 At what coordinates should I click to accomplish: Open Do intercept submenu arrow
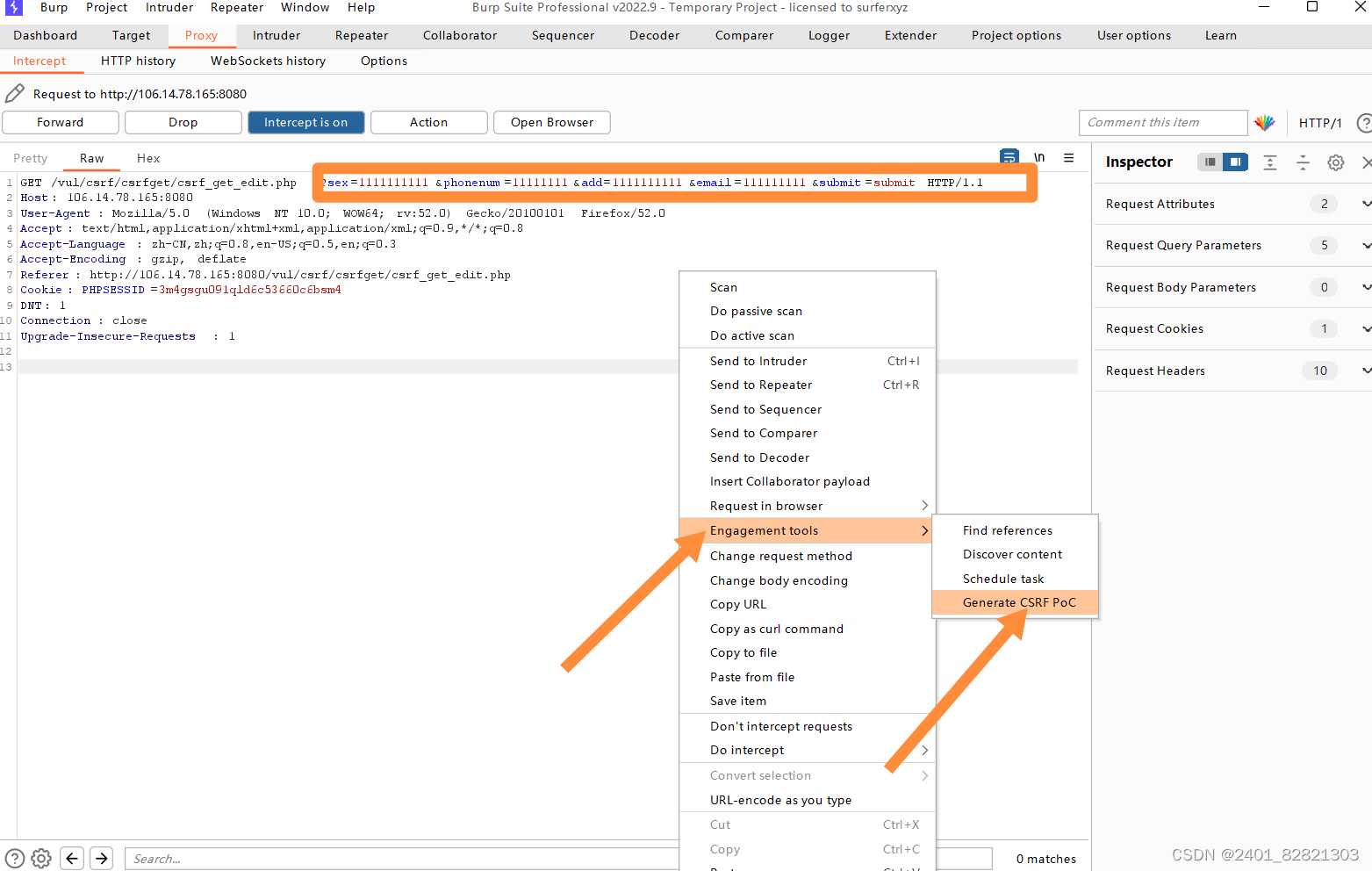point(924,750)
